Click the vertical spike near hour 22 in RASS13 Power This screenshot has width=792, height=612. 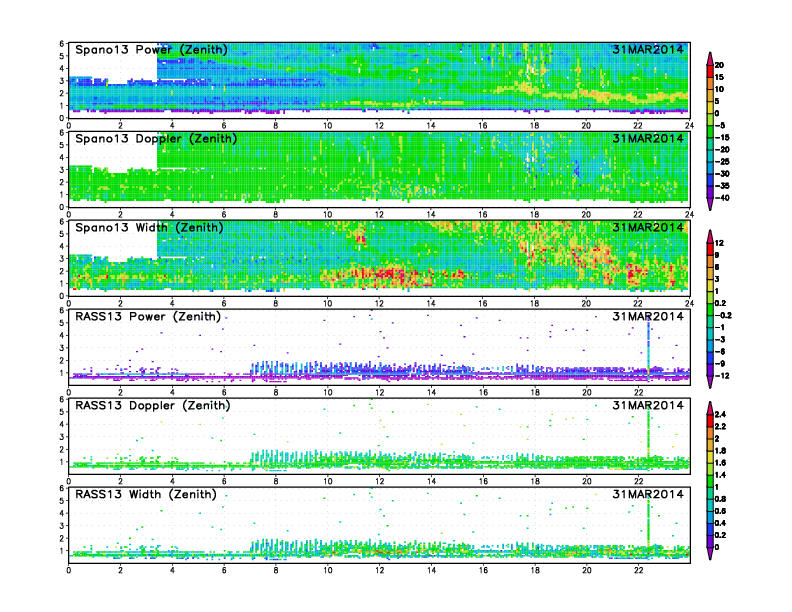pyautogui.click(x=649, y=346)
